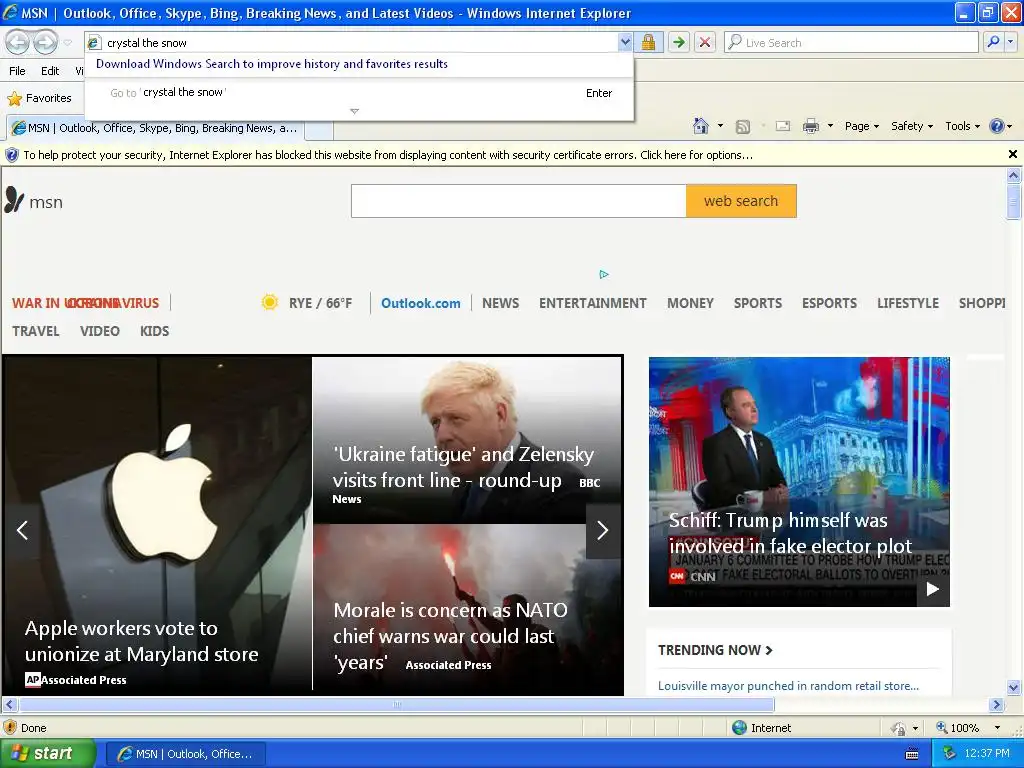Open the ENTERTAINMENT navigation section
The width and height of the screenshot is (1024, 768).
[592, 303]
